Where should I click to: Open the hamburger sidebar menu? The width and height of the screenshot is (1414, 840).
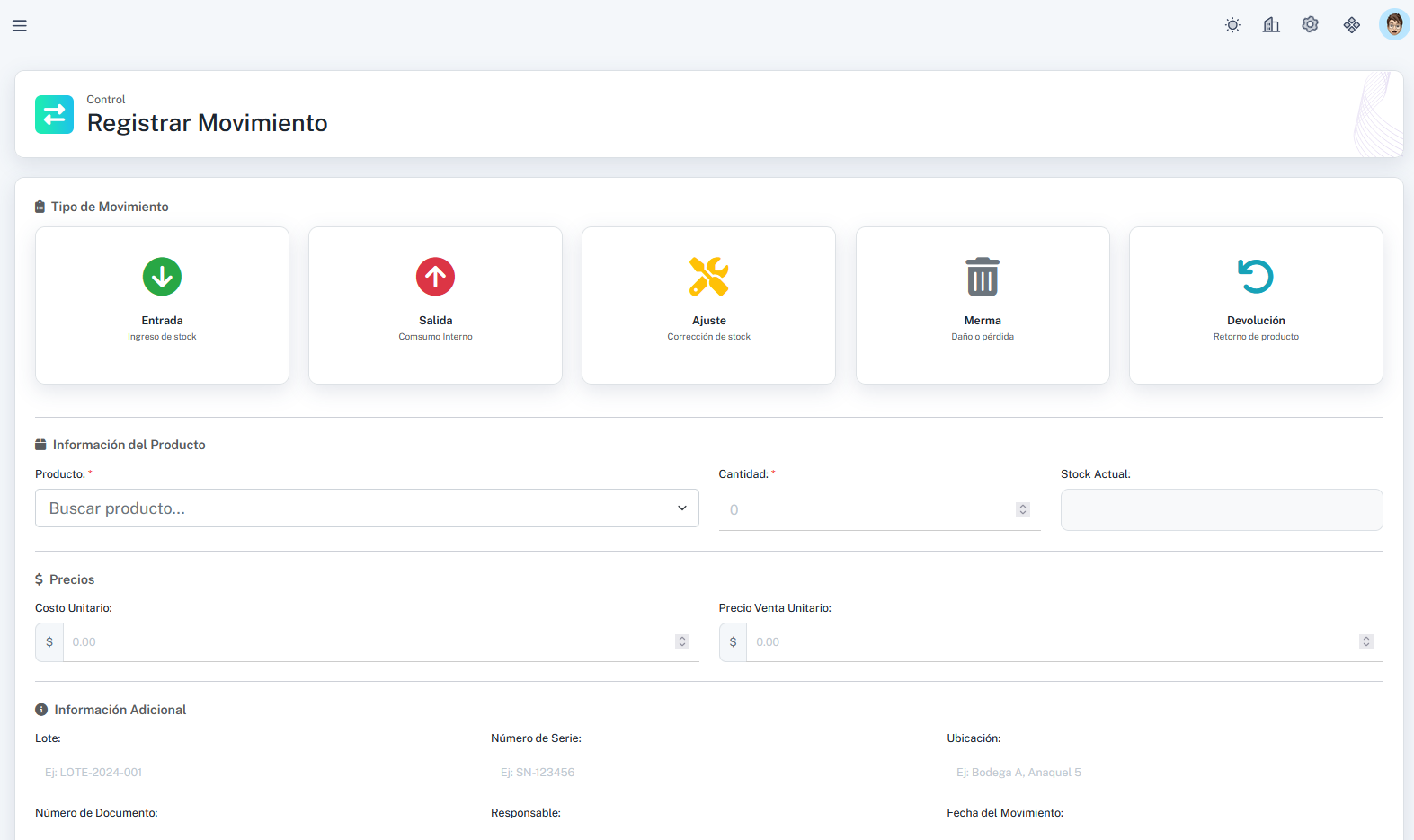19,26
